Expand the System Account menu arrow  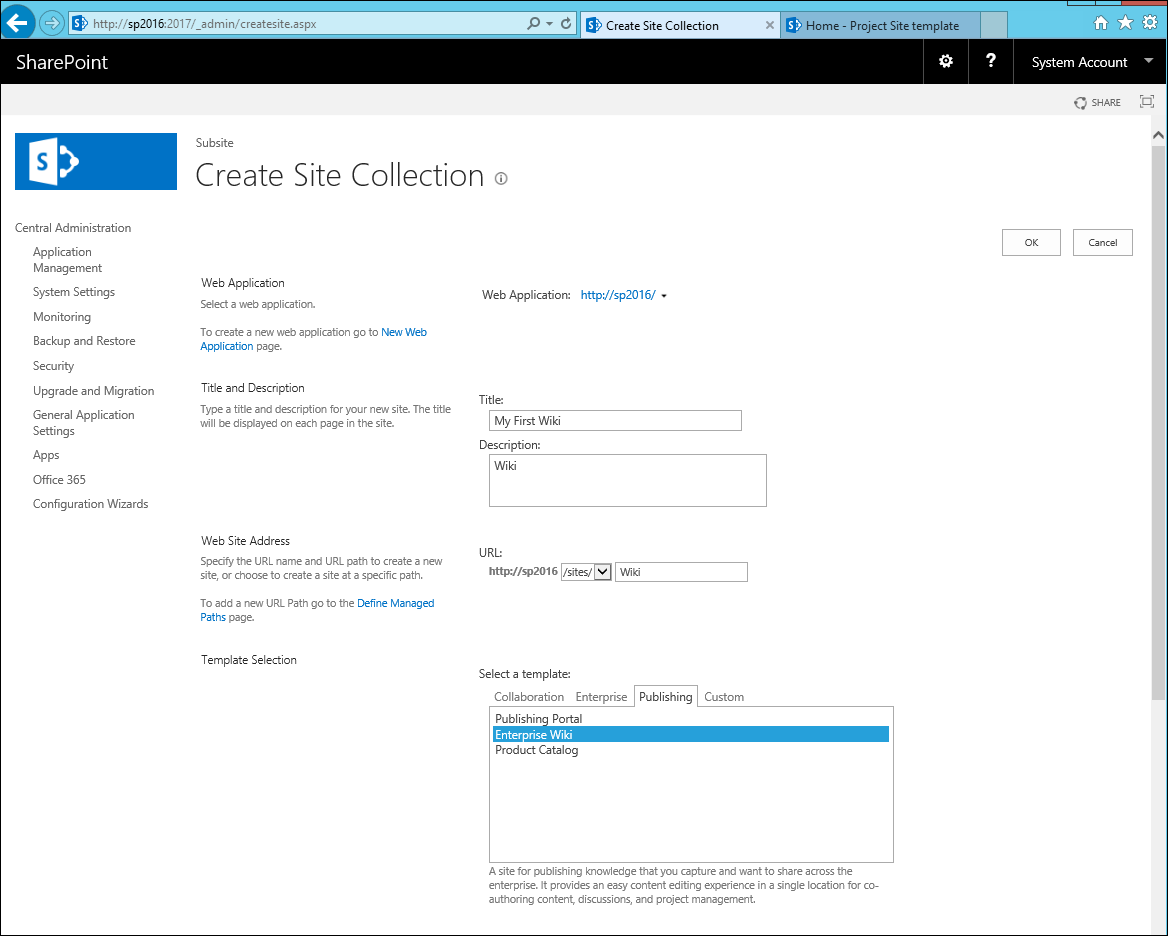[1149, 61]
